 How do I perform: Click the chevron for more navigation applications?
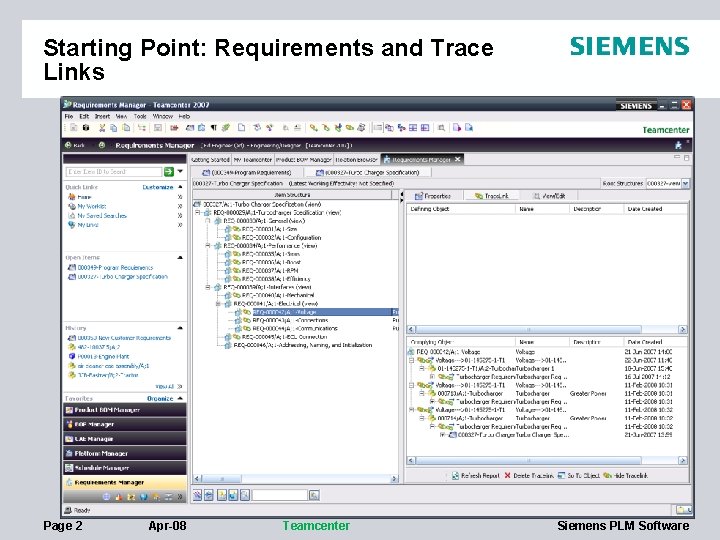click(x=180, y=496)
